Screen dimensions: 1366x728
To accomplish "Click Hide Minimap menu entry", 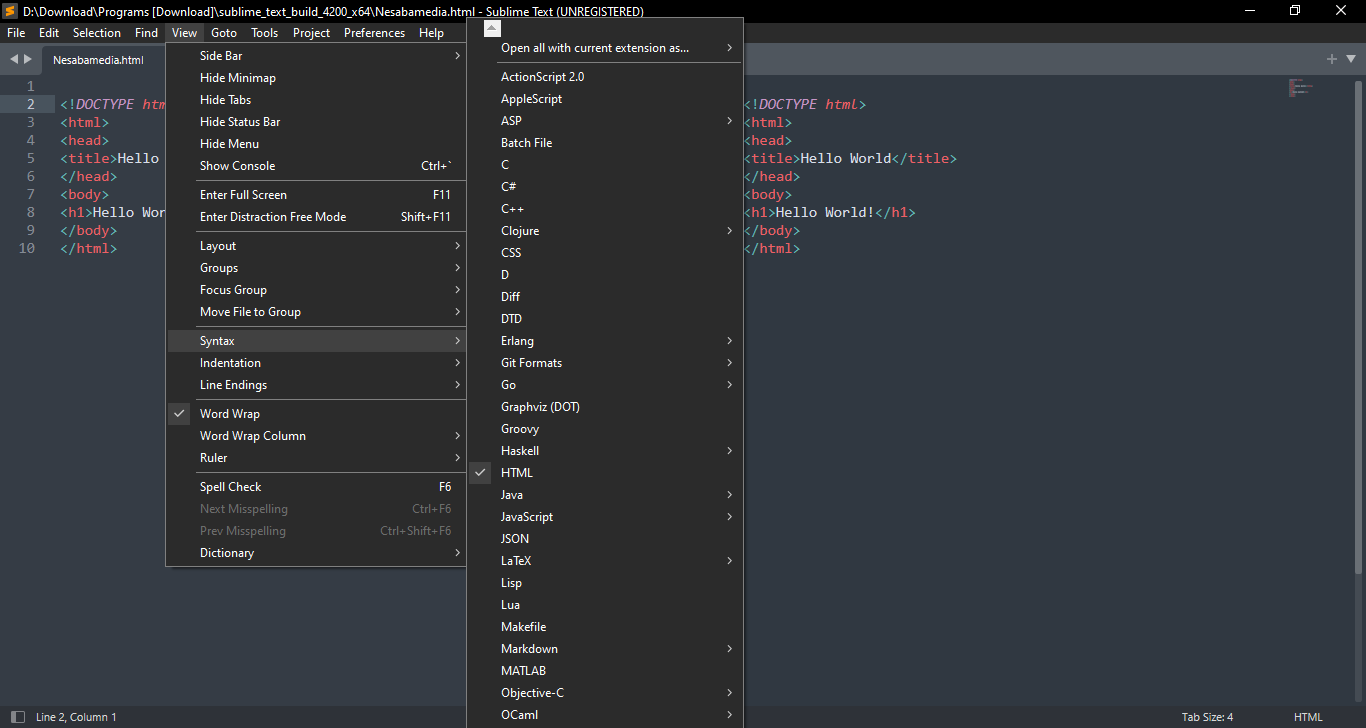I will pos(238,78).
